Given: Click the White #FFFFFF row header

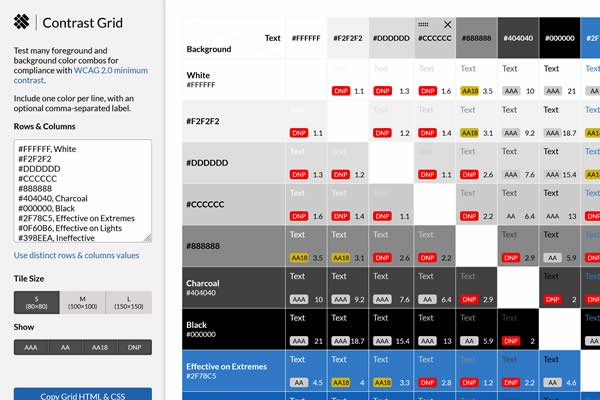Looking at the screenshot, I should click(233, 80).
